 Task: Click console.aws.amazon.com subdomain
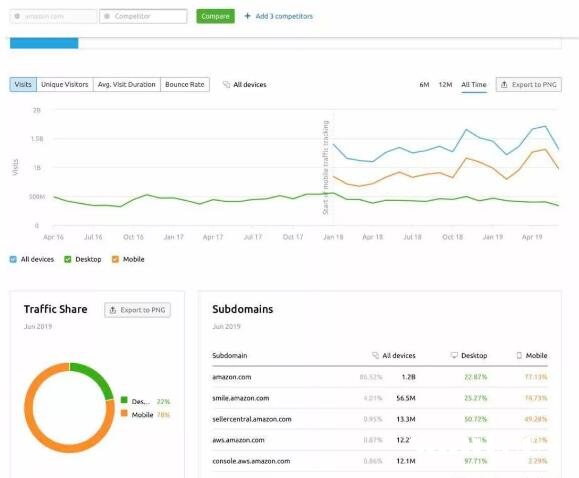pyautogui.click(x=251, y=461)
